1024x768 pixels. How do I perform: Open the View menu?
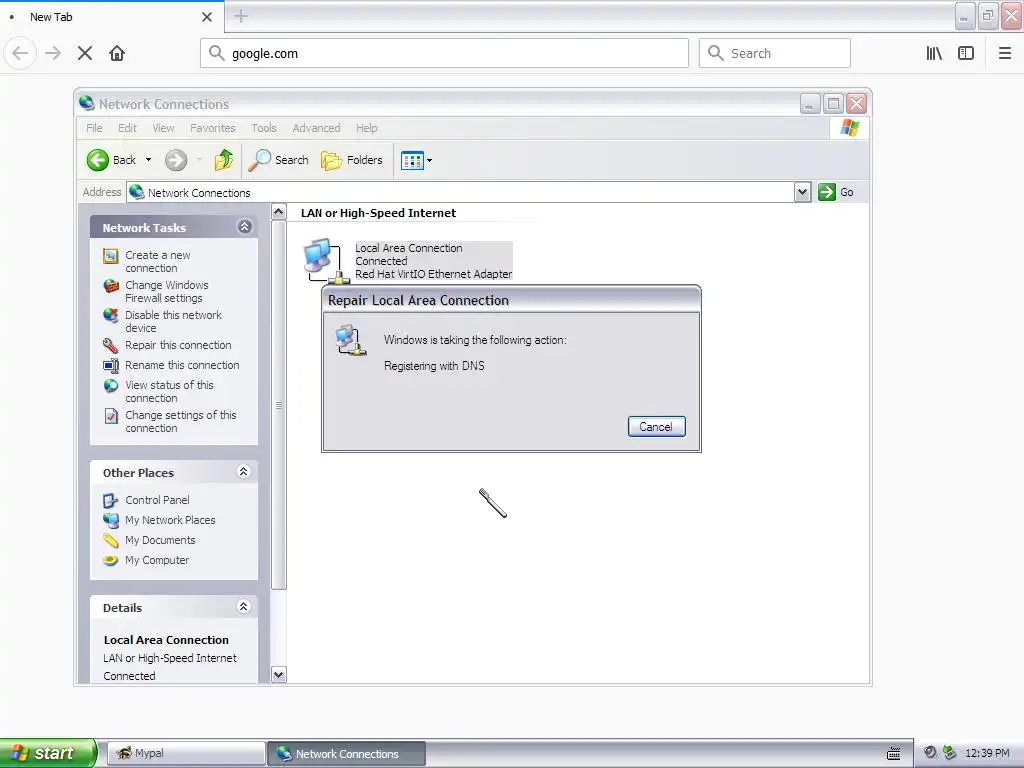point(163,128)
